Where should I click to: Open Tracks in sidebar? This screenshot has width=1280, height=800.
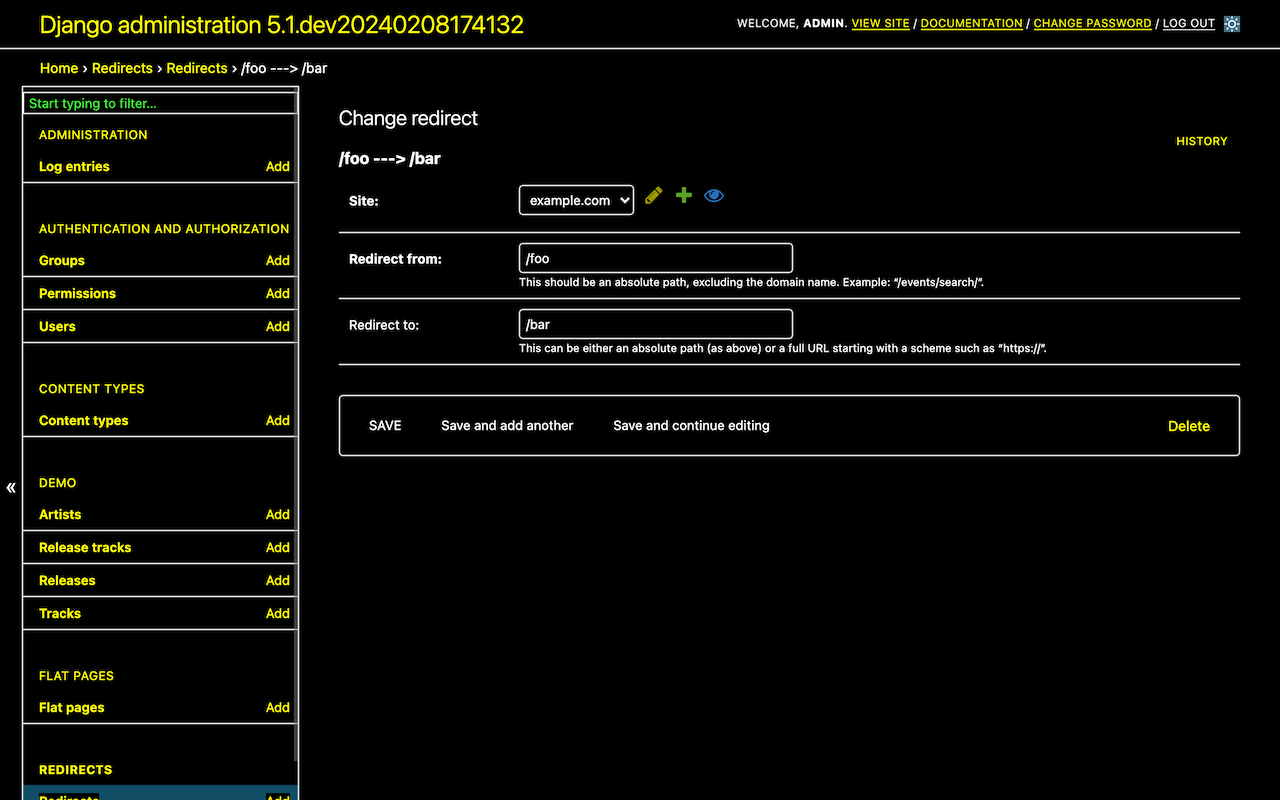point(60,613)
